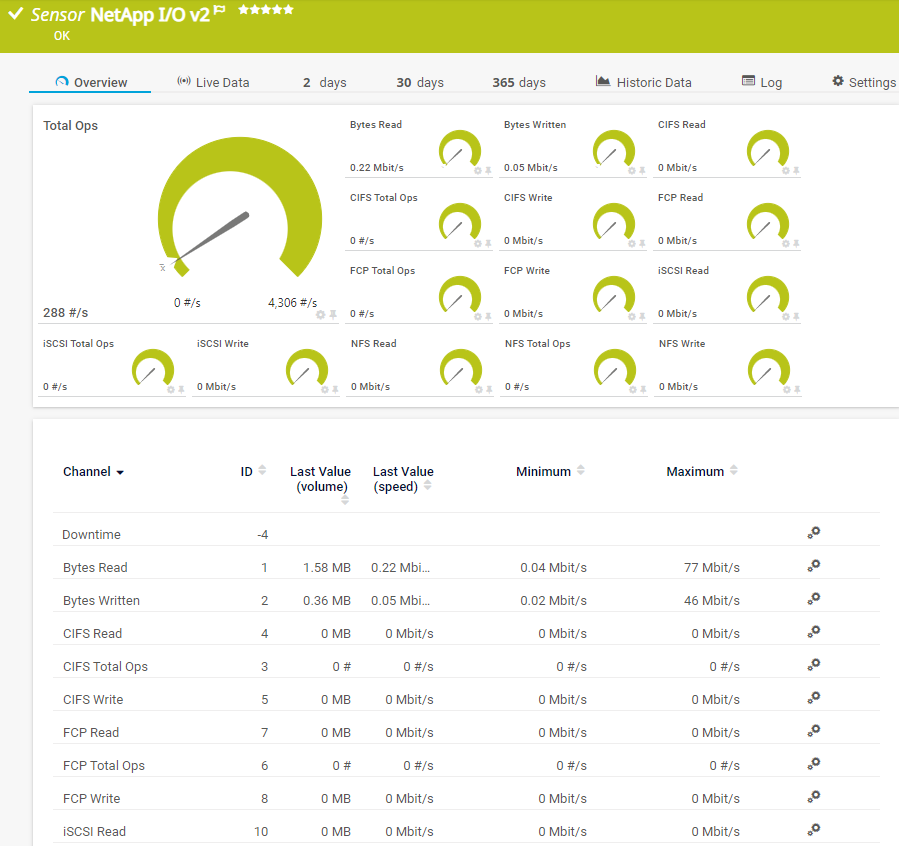Screen dimensions: 899x846
Task: Toggle pin icon under iSCSI Total Ops gauge
Action: tap(180, 390)
